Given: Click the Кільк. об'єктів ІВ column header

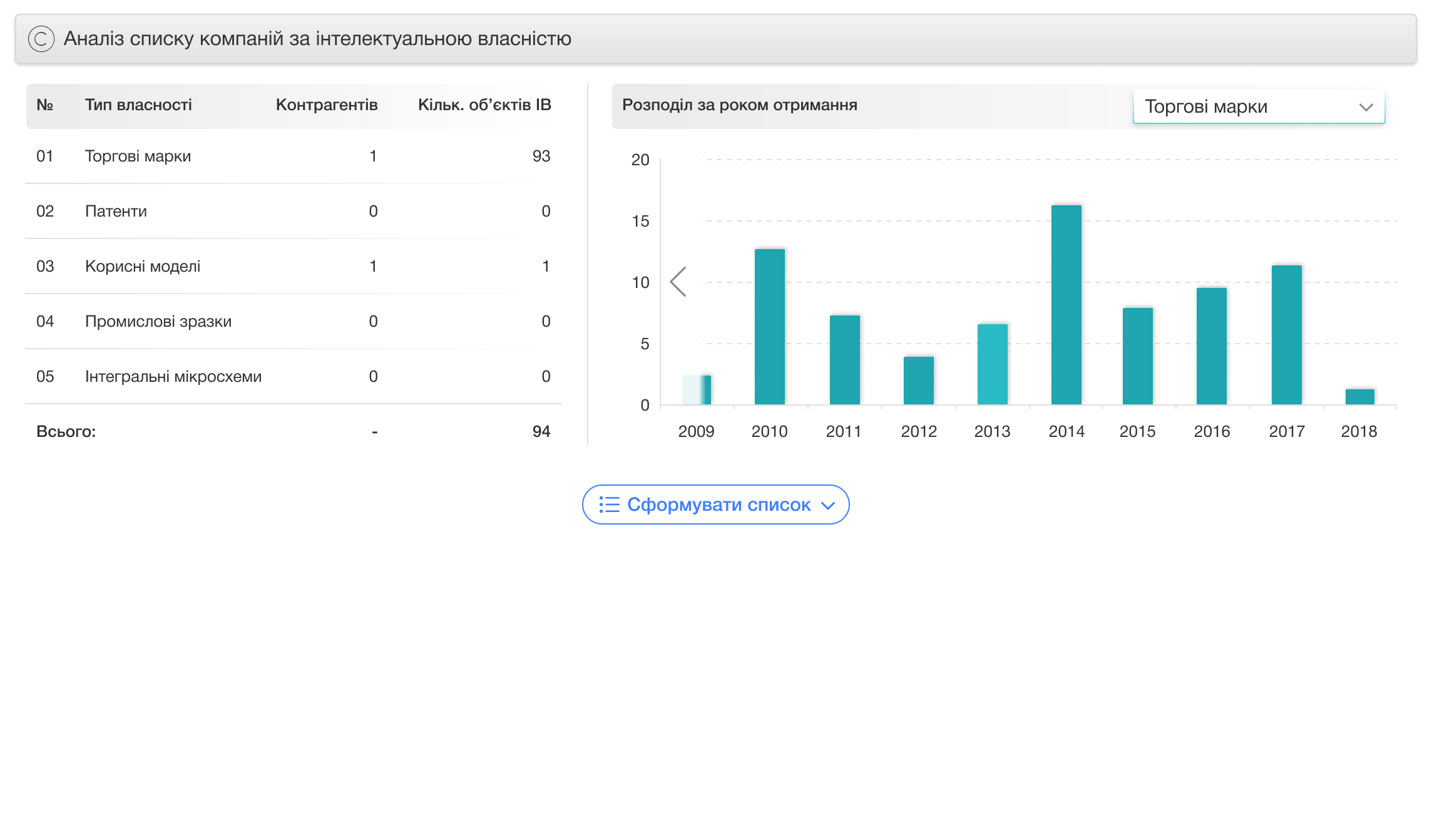Looking at the screenshot, I should point(484,105).
